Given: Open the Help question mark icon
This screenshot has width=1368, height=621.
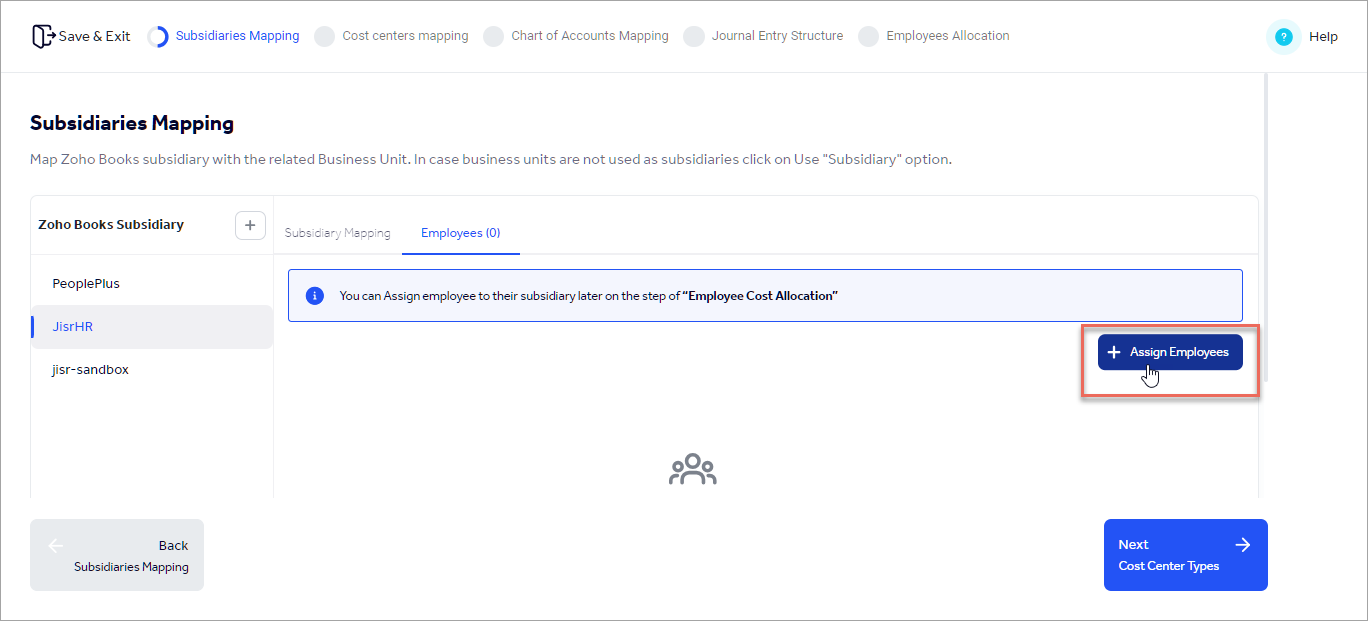Looking at the screenshot, I should (1282, 36).
